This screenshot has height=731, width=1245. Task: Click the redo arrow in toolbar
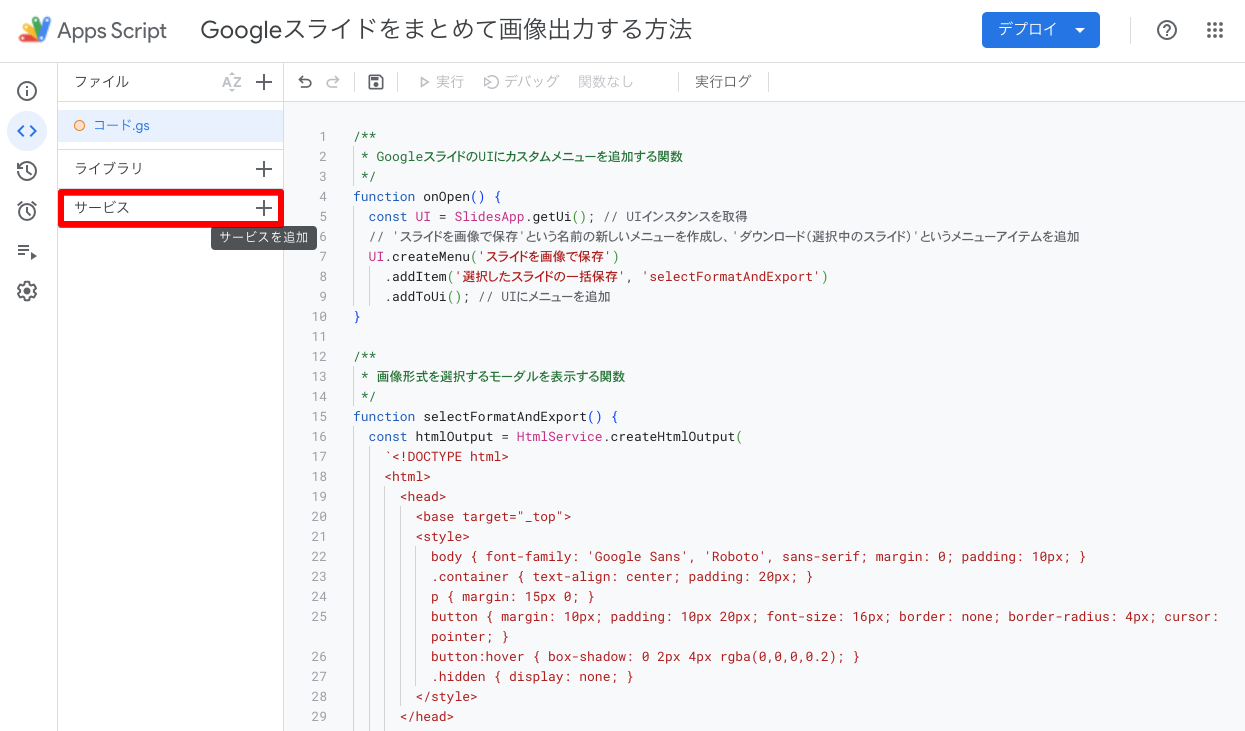[x=333, y=82]
